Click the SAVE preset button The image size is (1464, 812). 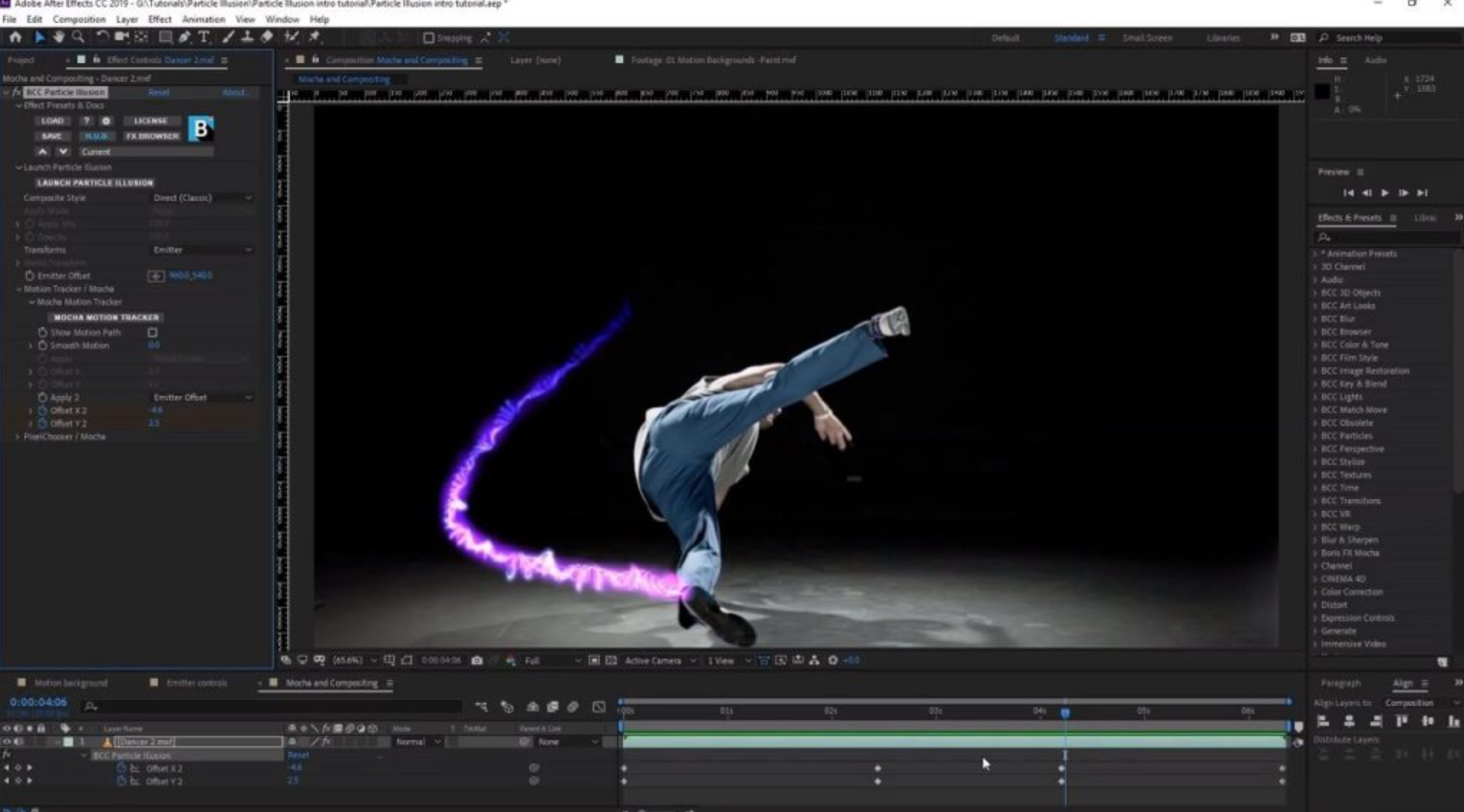pos(52,136)
